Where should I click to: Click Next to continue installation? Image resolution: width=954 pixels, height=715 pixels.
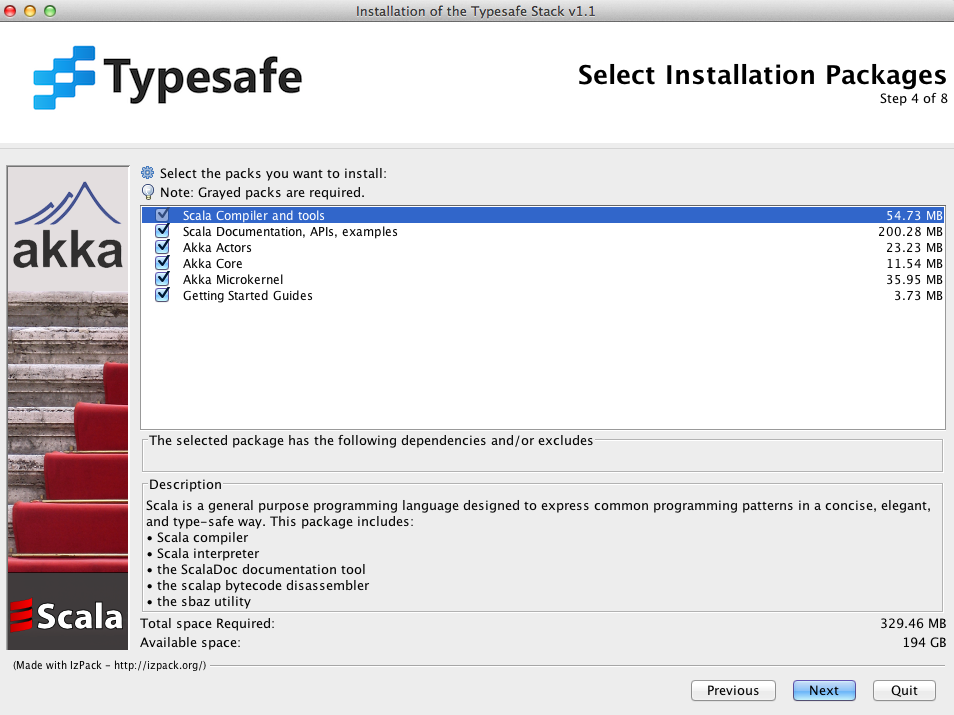[x=823, y=690]
